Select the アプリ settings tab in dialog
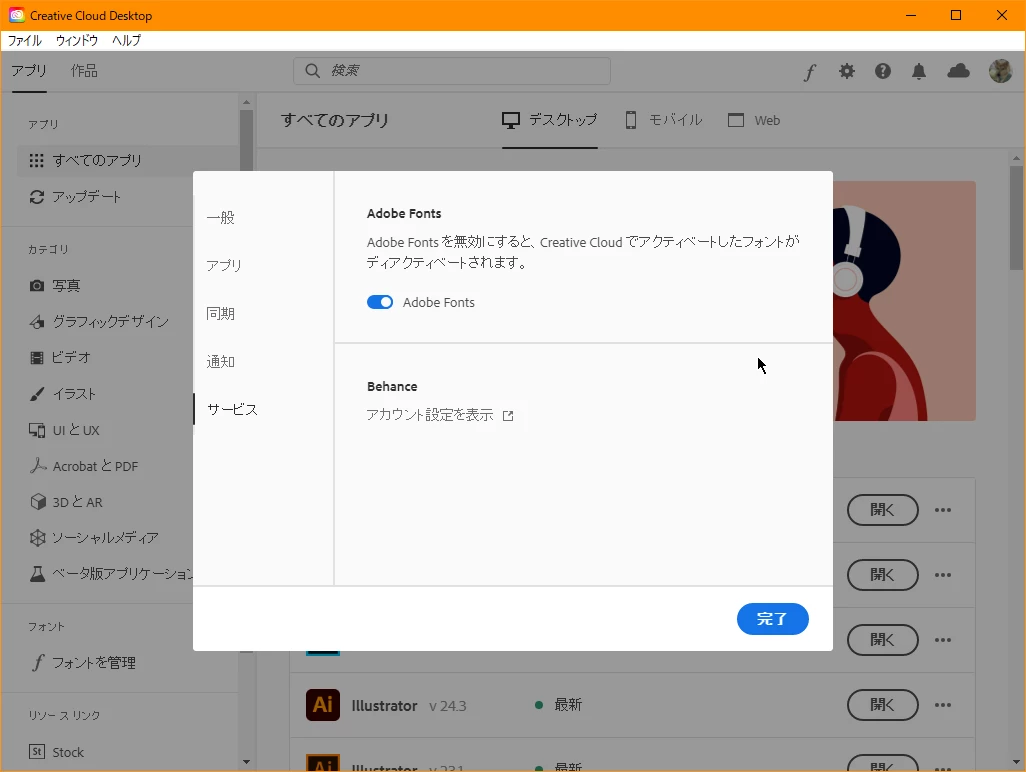 click(x=224, y=265)
